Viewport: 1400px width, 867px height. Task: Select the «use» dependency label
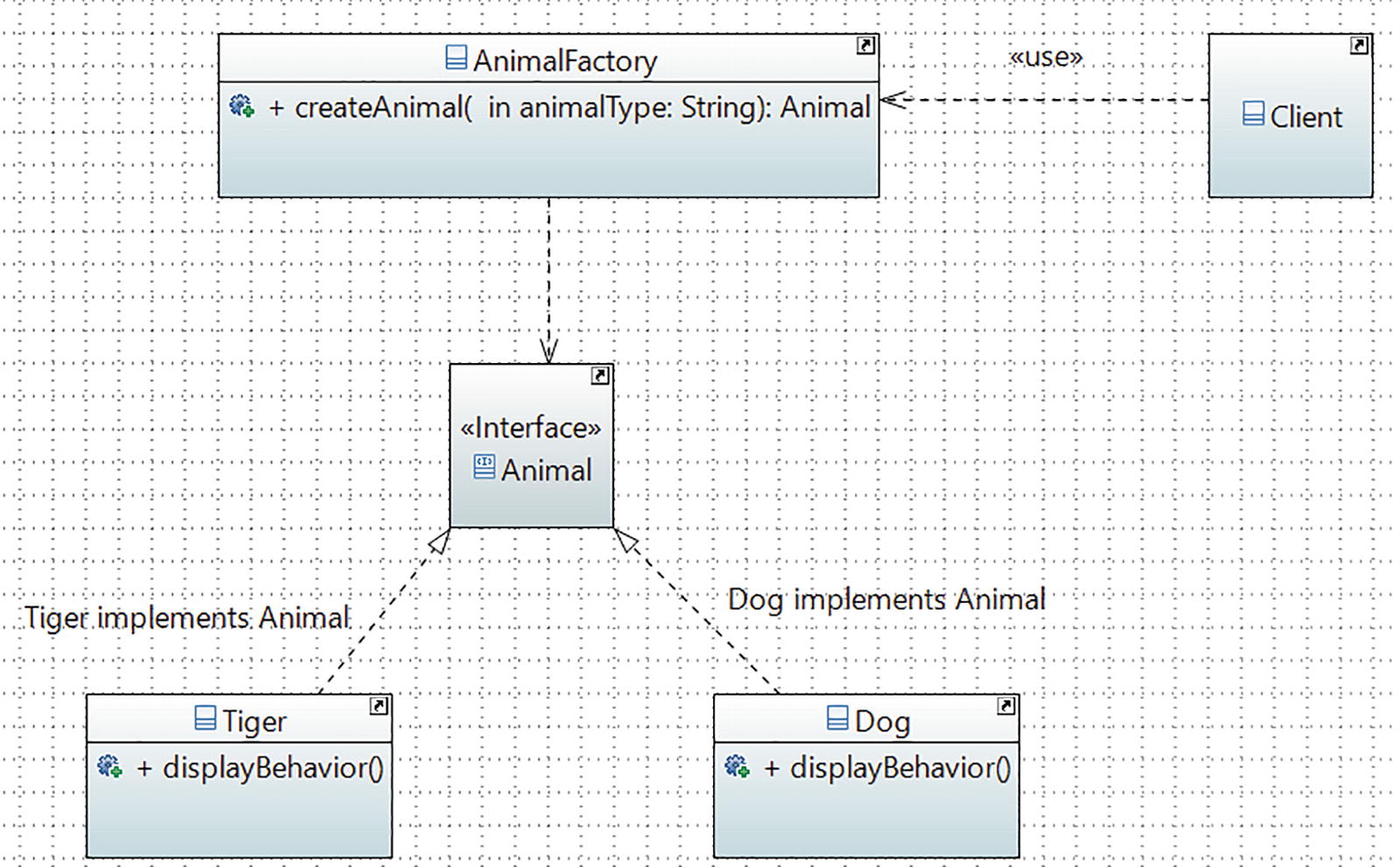point(1046,57)
